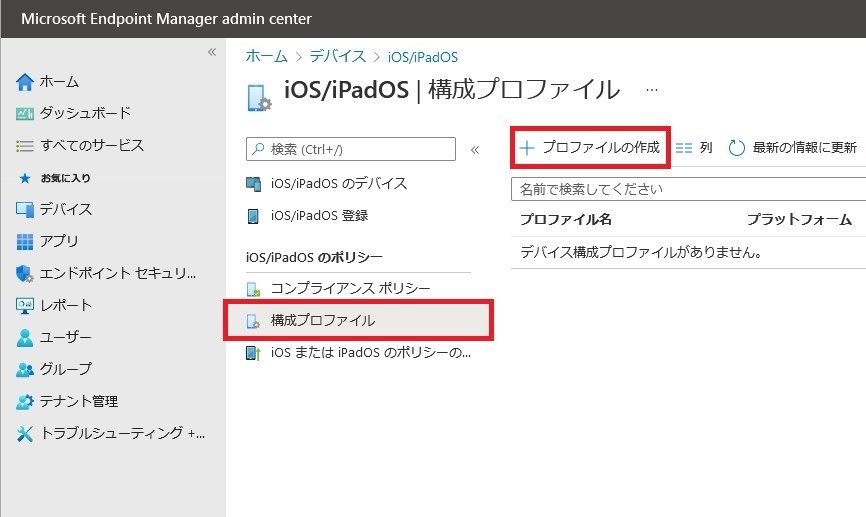The width and height of the screenshot is (866, 517).
Task: Click ユーザー label in sidebar
Action: click(65, 337)
